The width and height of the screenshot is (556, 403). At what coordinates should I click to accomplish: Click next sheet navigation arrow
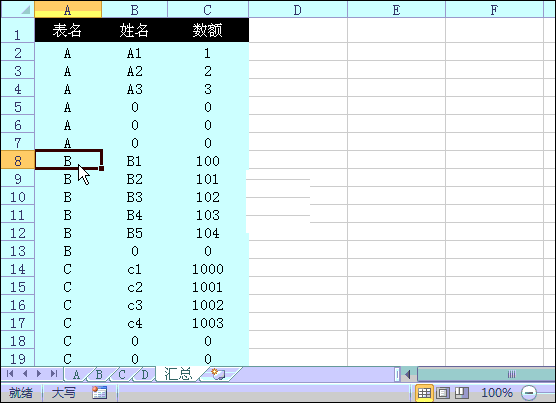click(39, 374)
